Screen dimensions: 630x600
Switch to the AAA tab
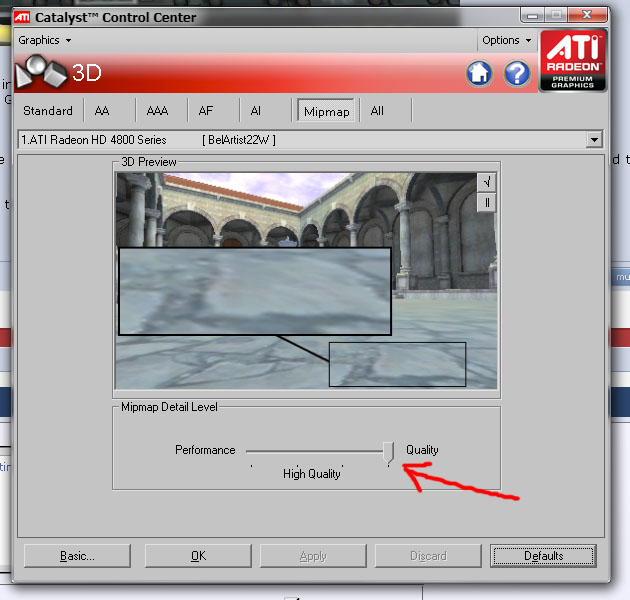click(157, 111)
